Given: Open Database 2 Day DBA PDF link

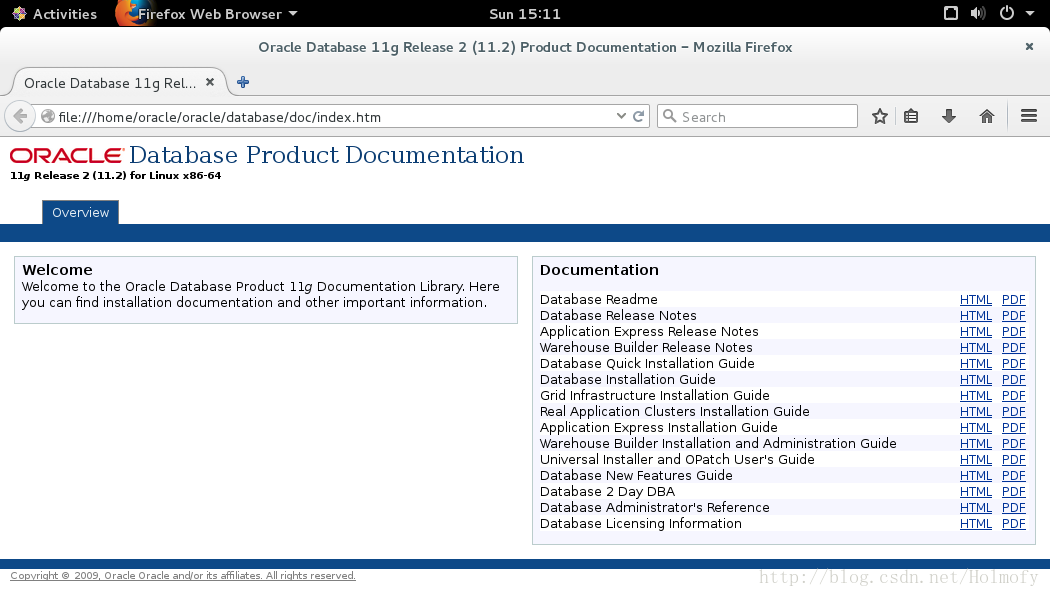Looking at the screenshot, I should 1014,492.
